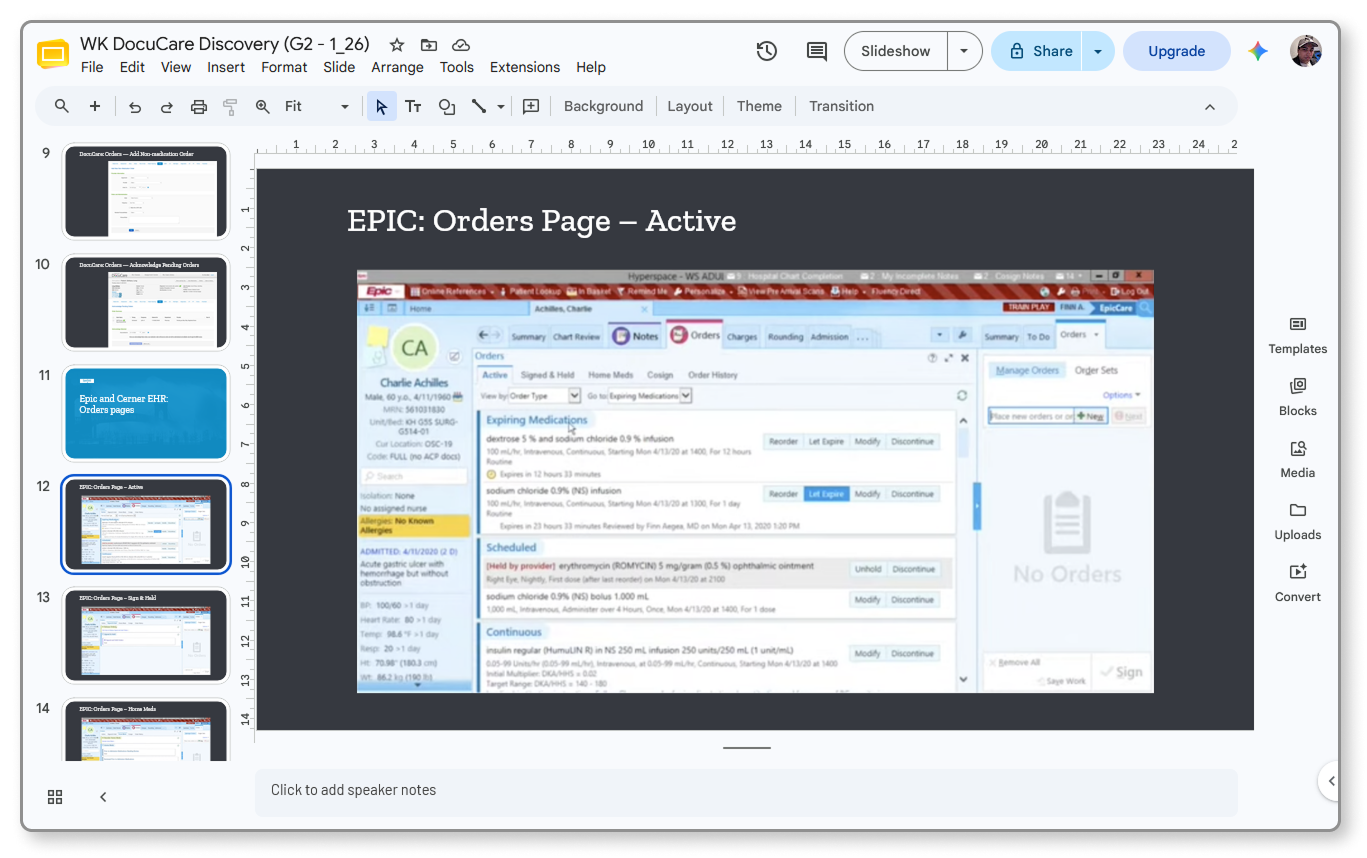
Task: Select slide 12 thumbnail
Action: pos(146,524)
